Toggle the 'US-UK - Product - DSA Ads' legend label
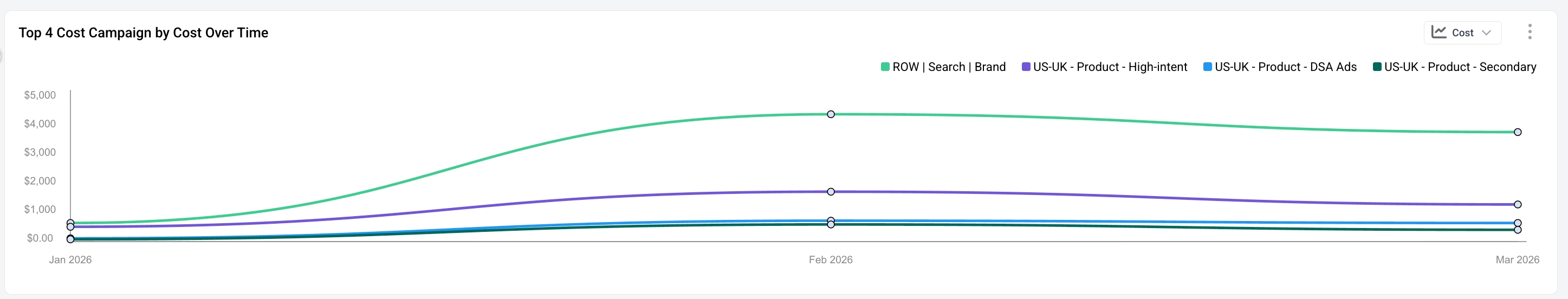Viewport: 1568px width, 299px height. (x=1285, y=67)
